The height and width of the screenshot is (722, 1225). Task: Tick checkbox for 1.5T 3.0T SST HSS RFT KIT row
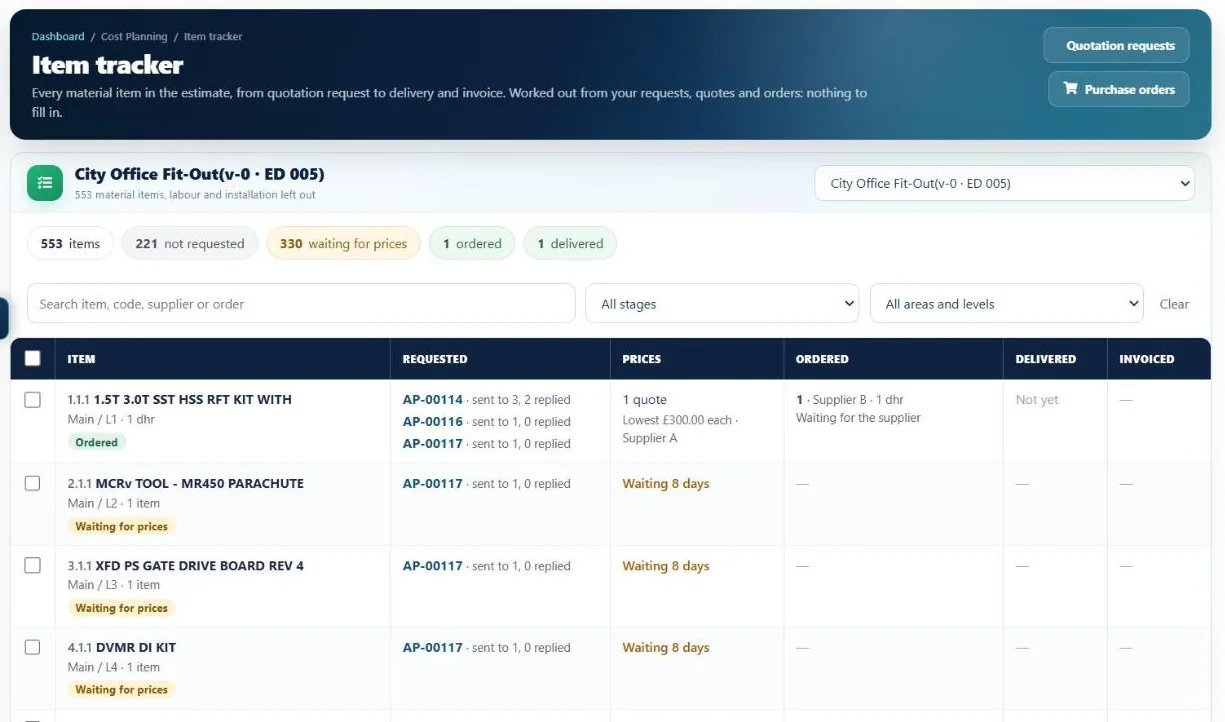click(33, 400)
